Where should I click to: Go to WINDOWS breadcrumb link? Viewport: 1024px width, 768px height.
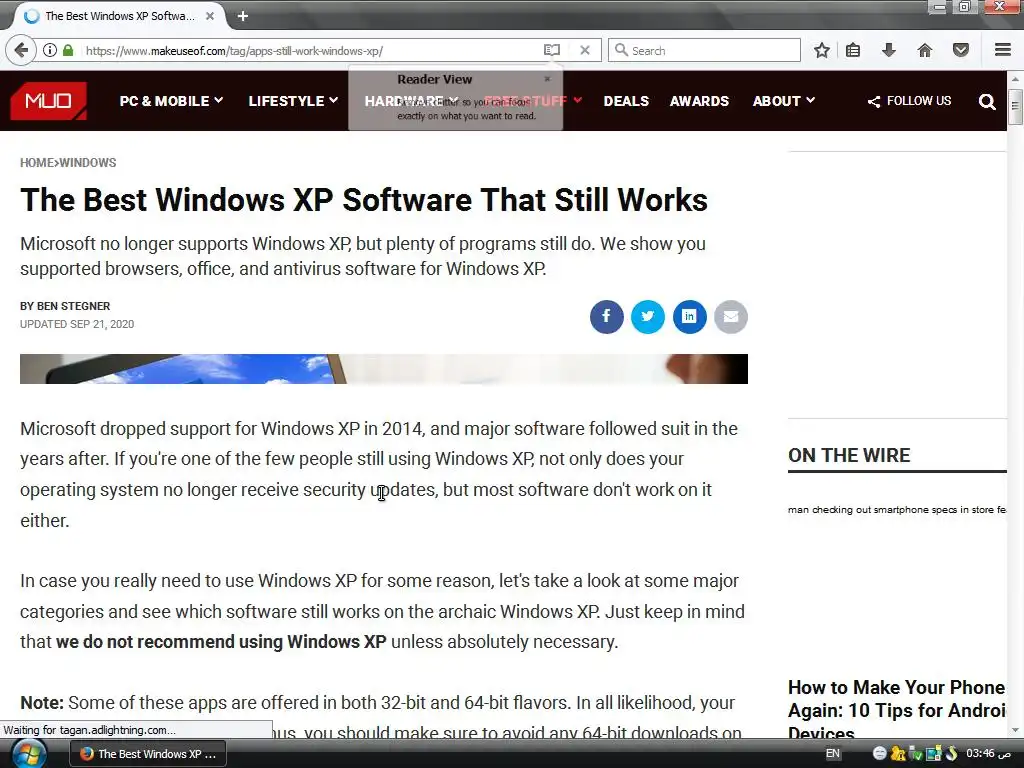[x=88, y=163]
